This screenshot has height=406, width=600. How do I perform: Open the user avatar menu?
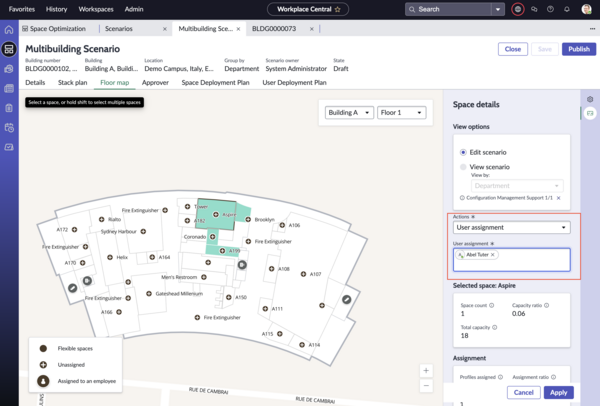(586, 9)
